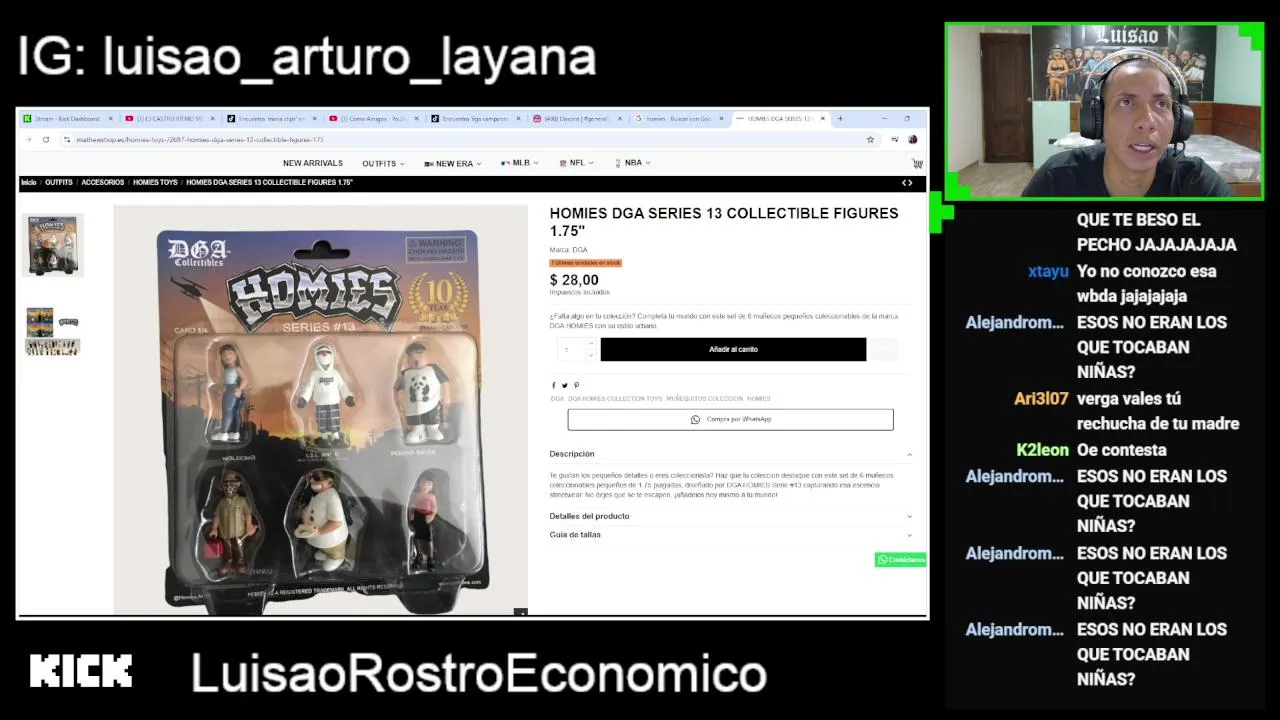Go to ACCESORIOS breadcrumb link
This screenshot has width=1280, height=720.
(103, 182)
